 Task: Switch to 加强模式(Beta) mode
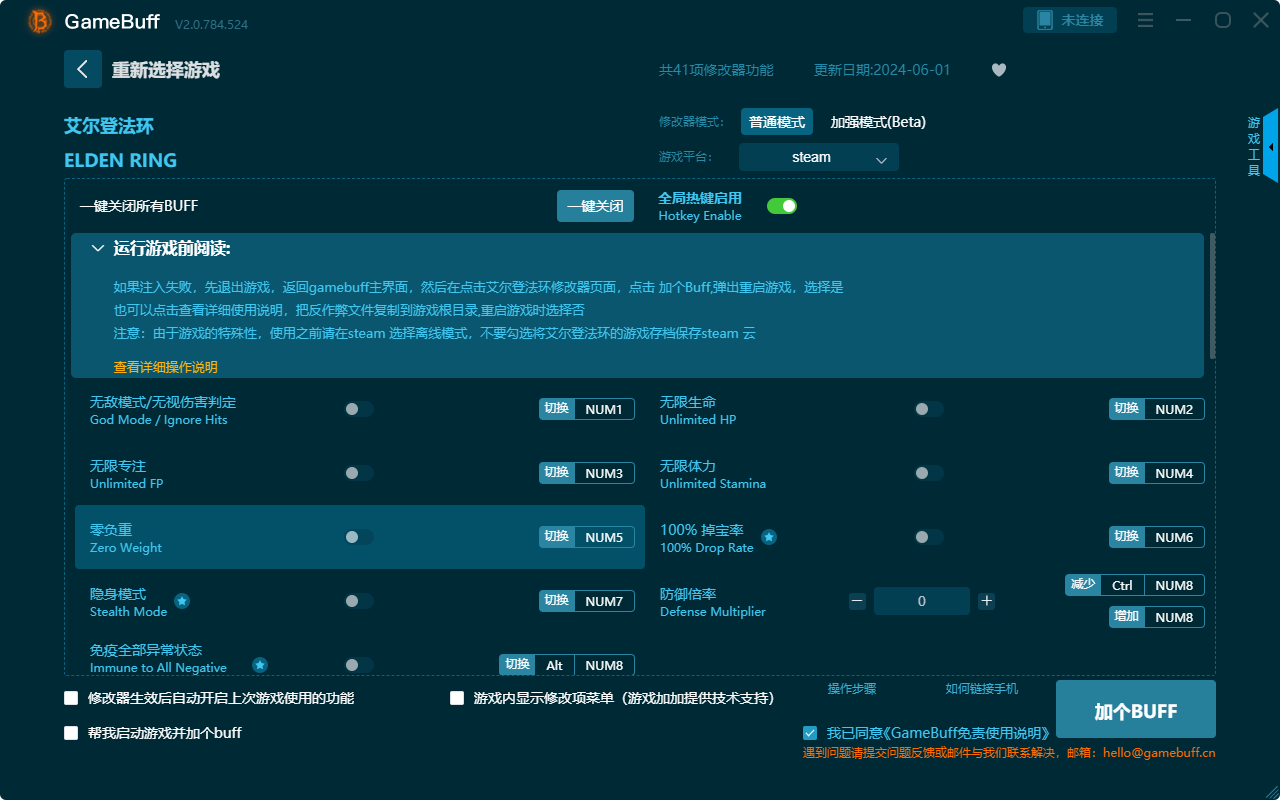tap(879, 121)
